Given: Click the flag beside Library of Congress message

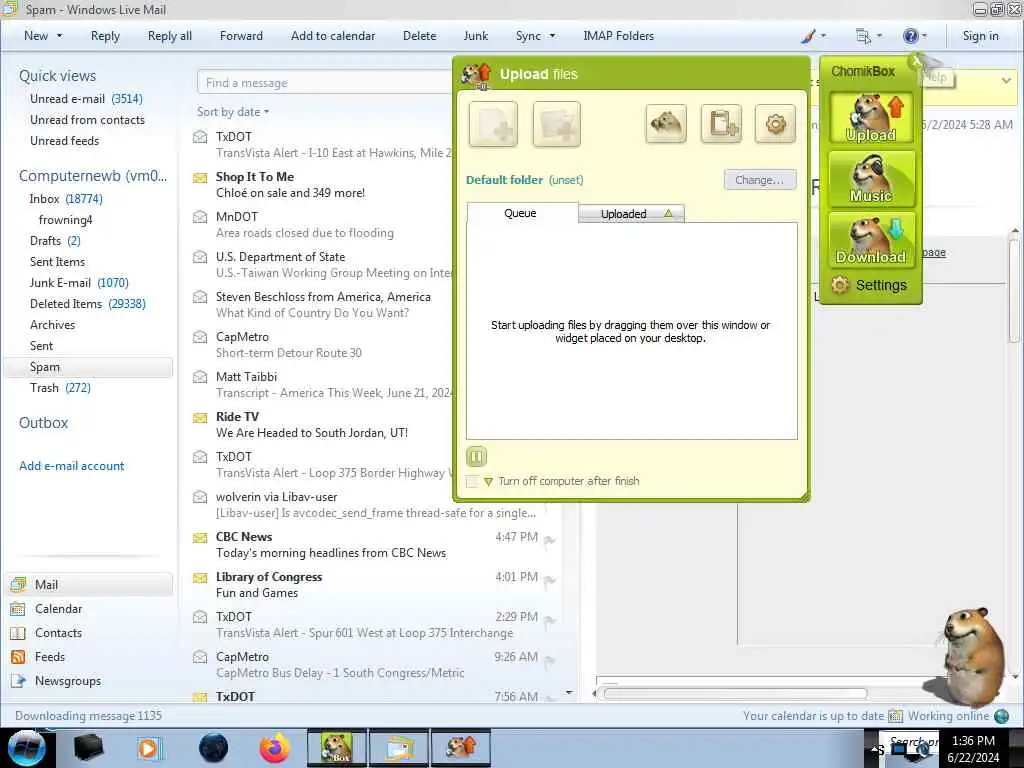Looking at the screenshot, I should point(550,581).
